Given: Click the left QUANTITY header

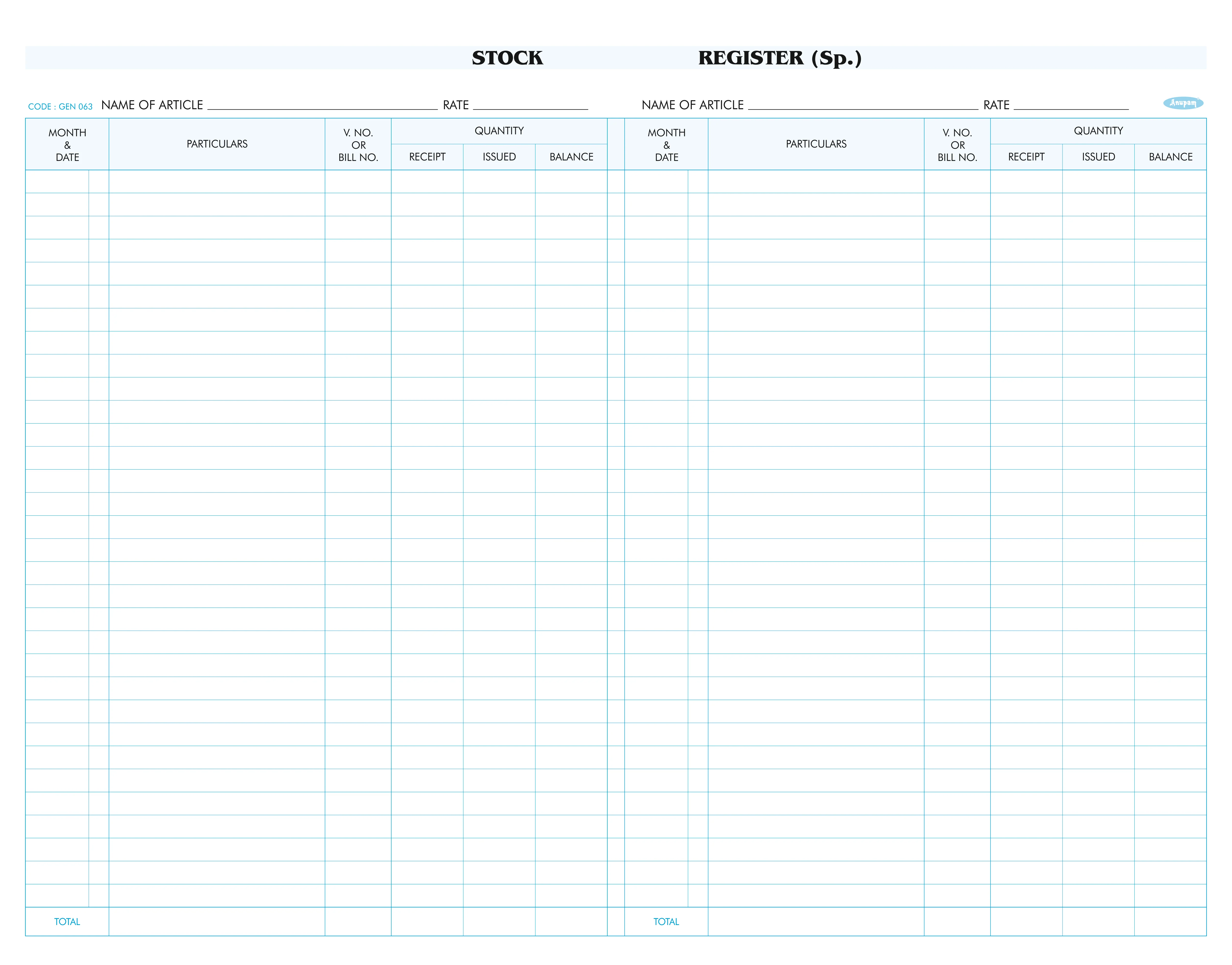Looking at the screenshot, I should [499, 131].
